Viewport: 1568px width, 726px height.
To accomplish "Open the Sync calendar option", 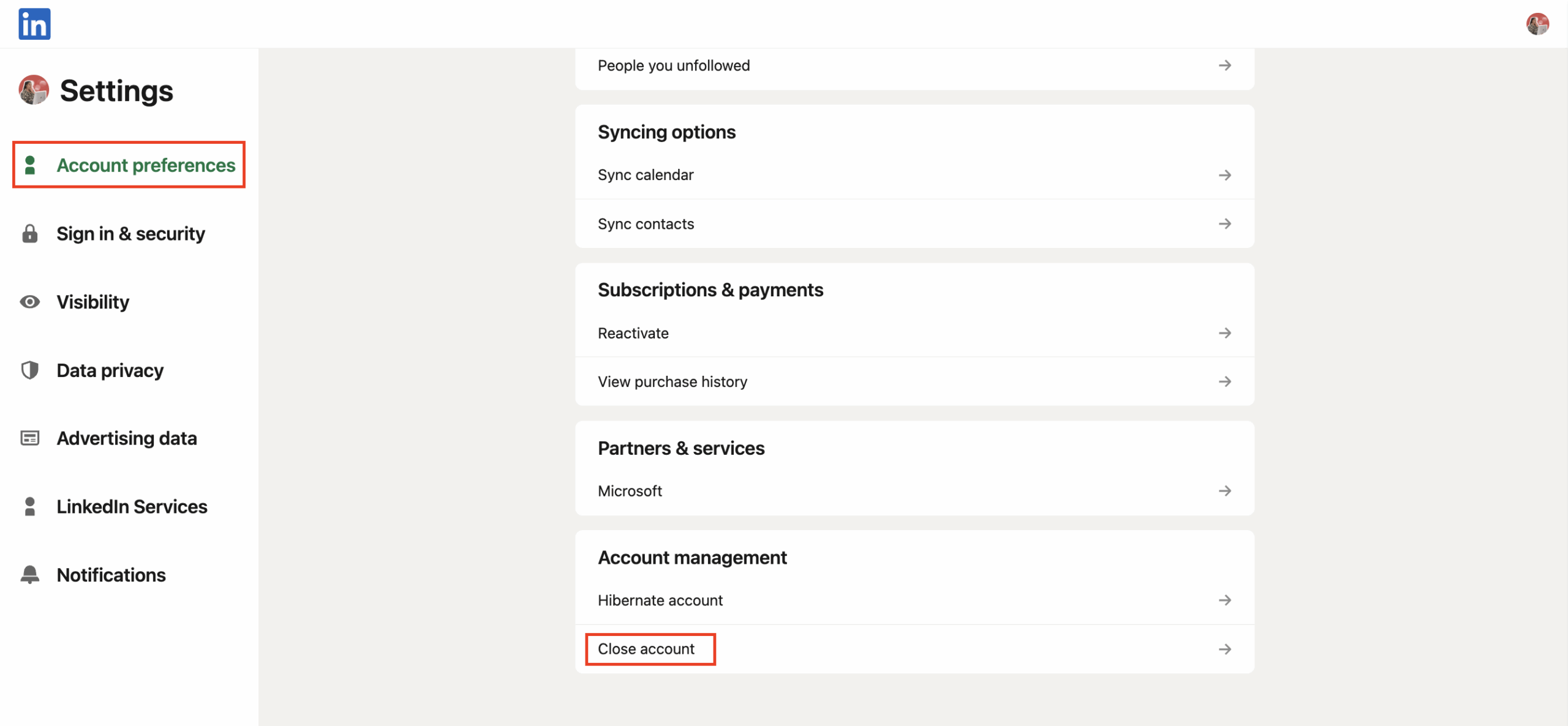I will coord(646,175).
